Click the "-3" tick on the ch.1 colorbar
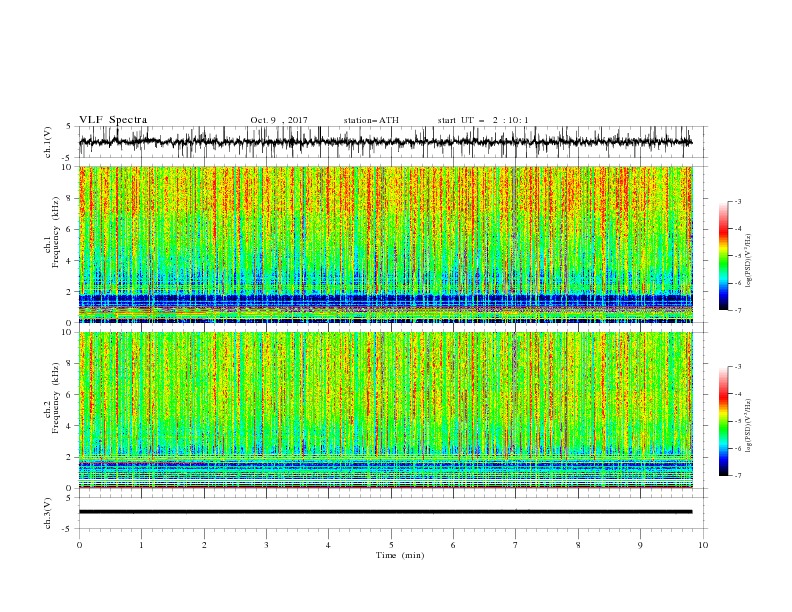792x612 pixels. pyautogui.click(x=737, y=201)
